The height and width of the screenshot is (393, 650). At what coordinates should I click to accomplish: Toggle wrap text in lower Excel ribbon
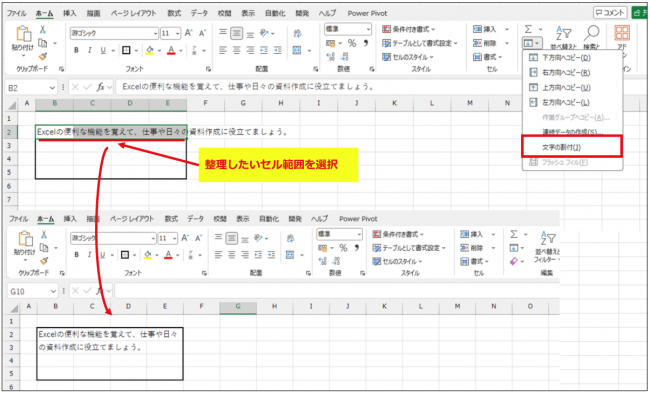coord(290,238)
